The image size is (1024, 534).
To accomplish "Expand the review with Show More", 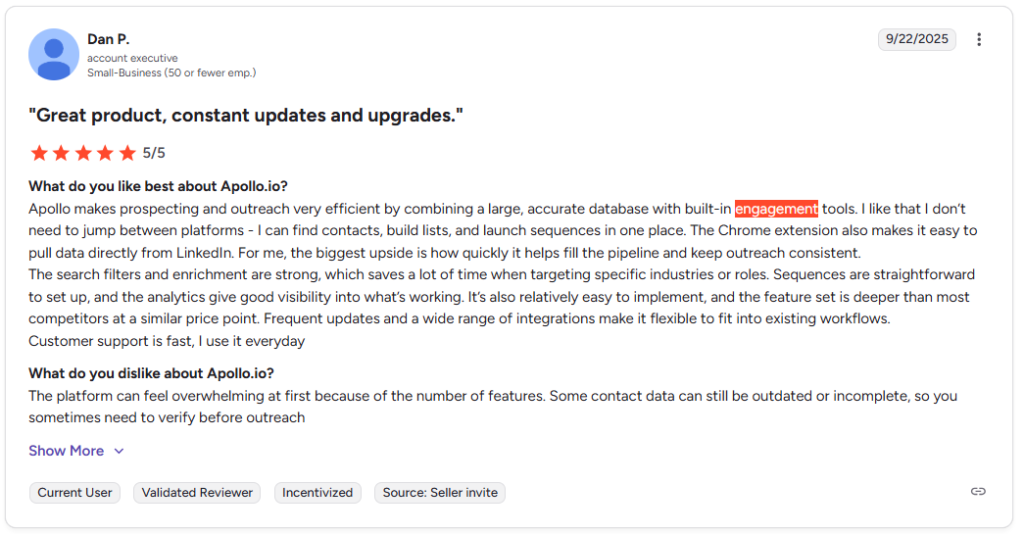I will coord(66,451).
